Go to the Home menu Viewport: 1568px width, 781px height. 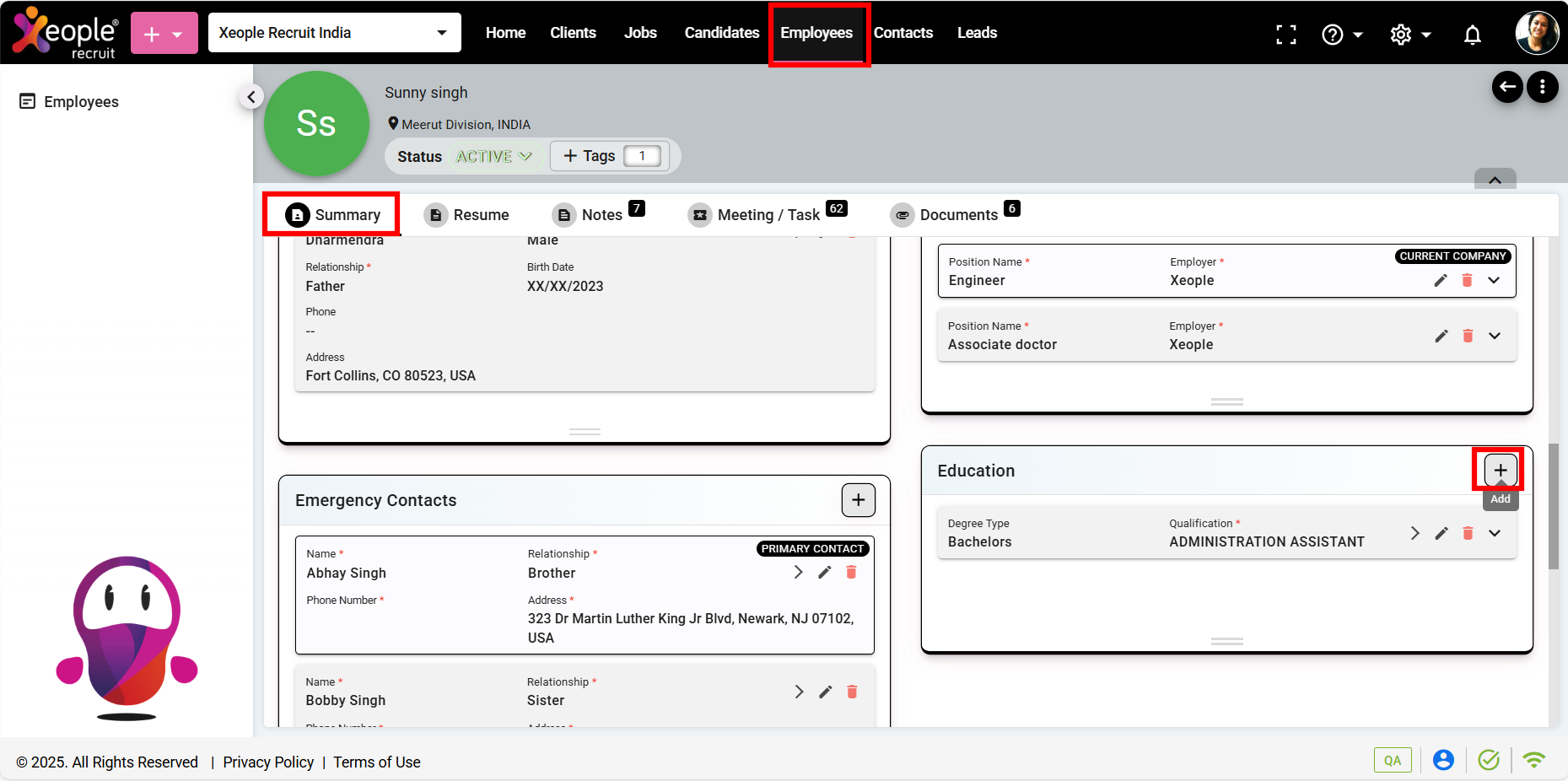click(x=505, y=33)
